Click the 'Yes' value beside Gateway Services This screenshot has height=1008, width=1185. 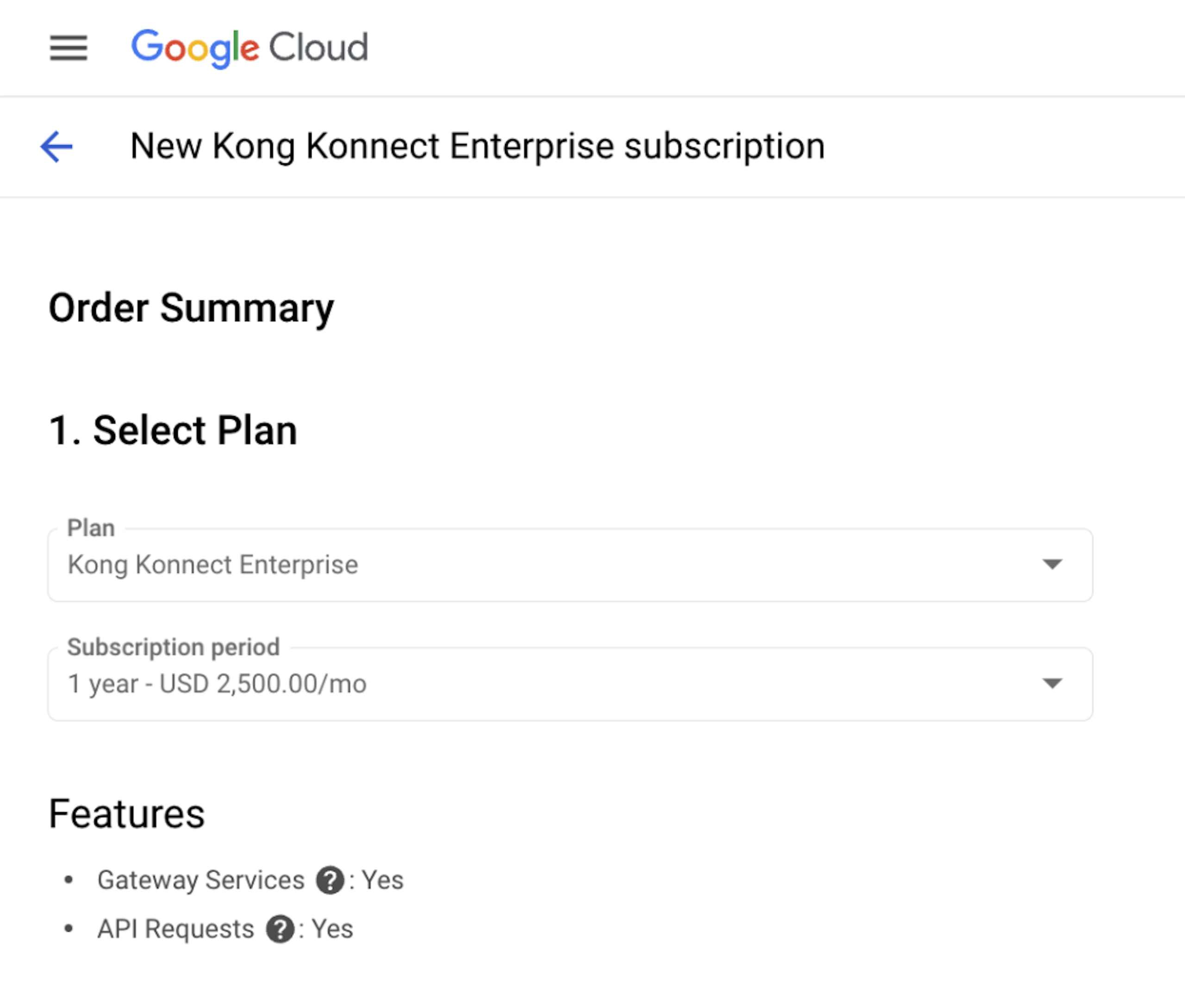[382, 880]
